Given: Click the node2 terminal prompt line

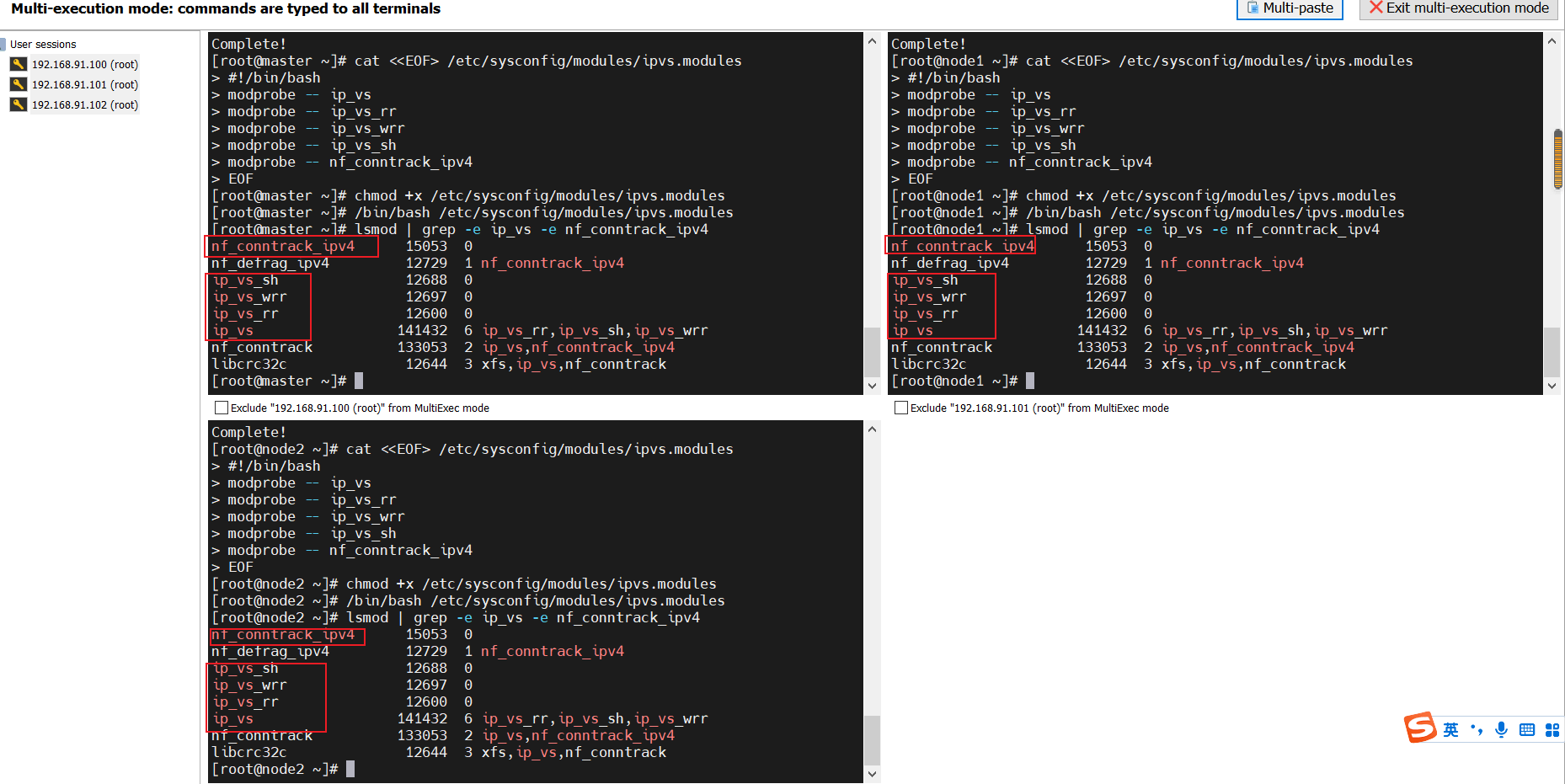Looking at the screenshot, I should point(283,770).
